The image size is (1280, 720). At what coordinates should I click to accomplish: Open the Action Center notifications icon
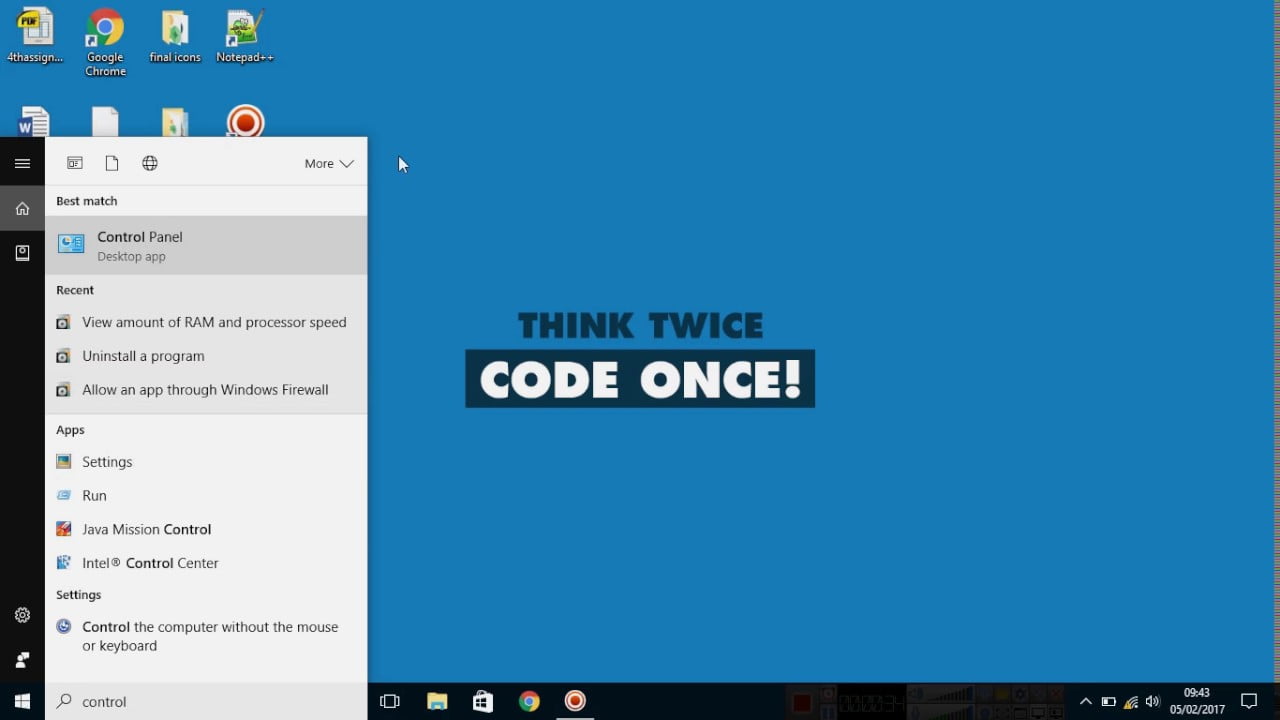pos(1248,702)
